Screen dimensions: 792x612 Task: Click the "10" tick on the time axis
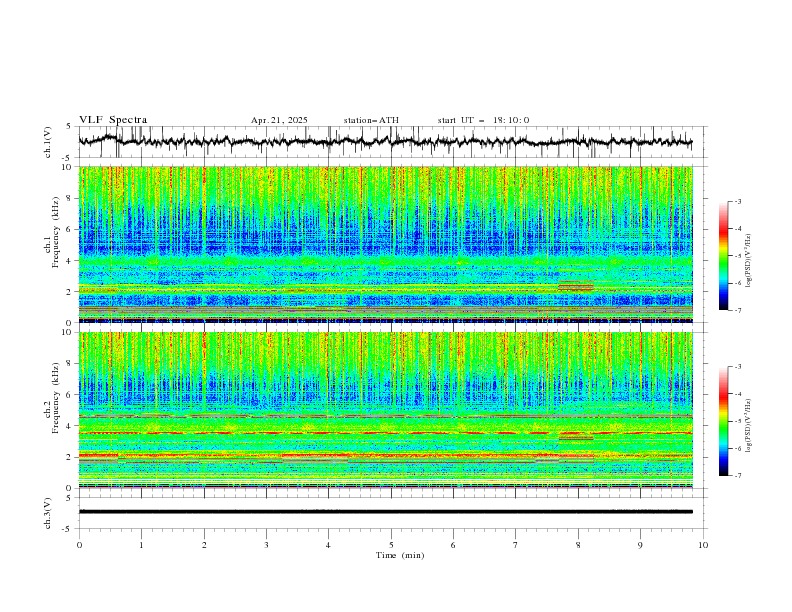tap(703, 545)
